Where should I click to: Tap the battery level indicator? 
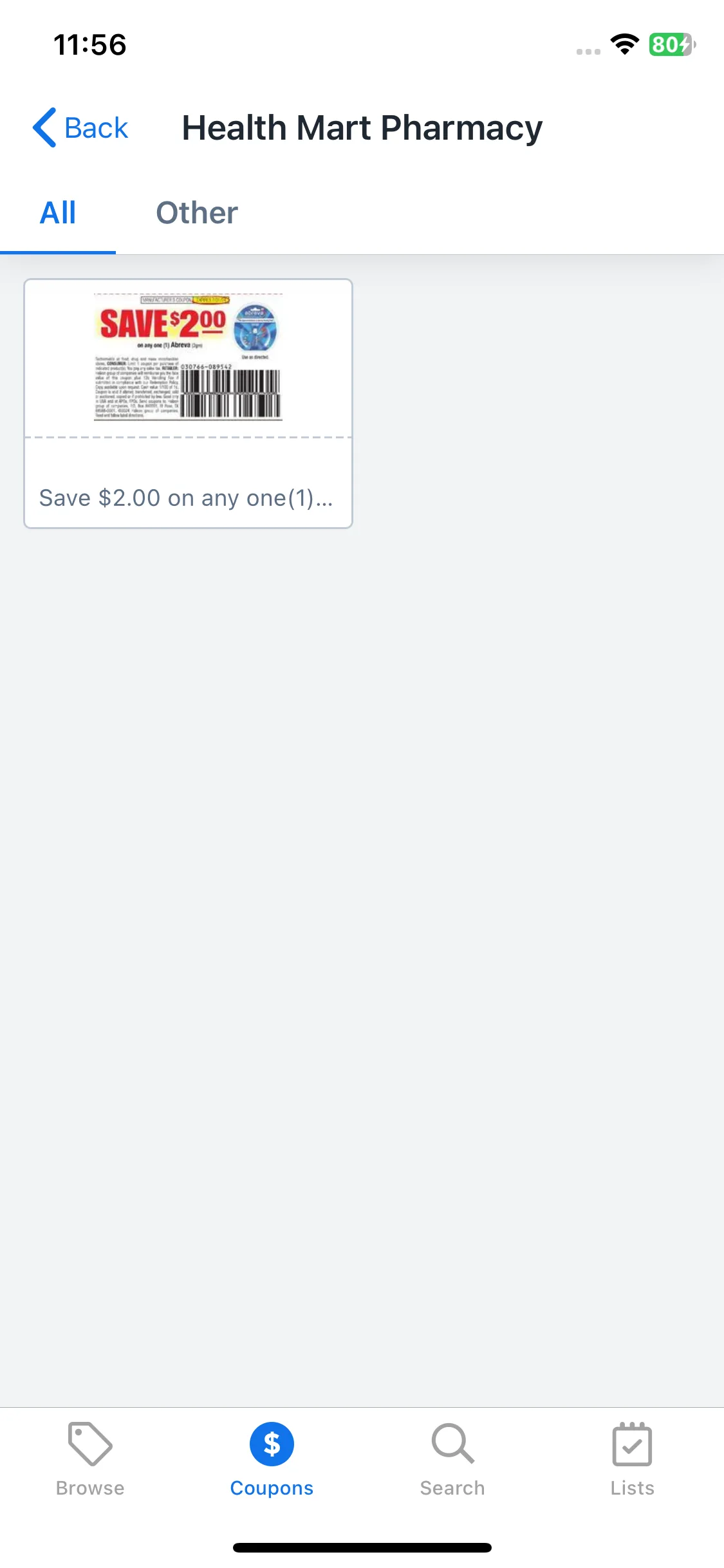point(673,44)
